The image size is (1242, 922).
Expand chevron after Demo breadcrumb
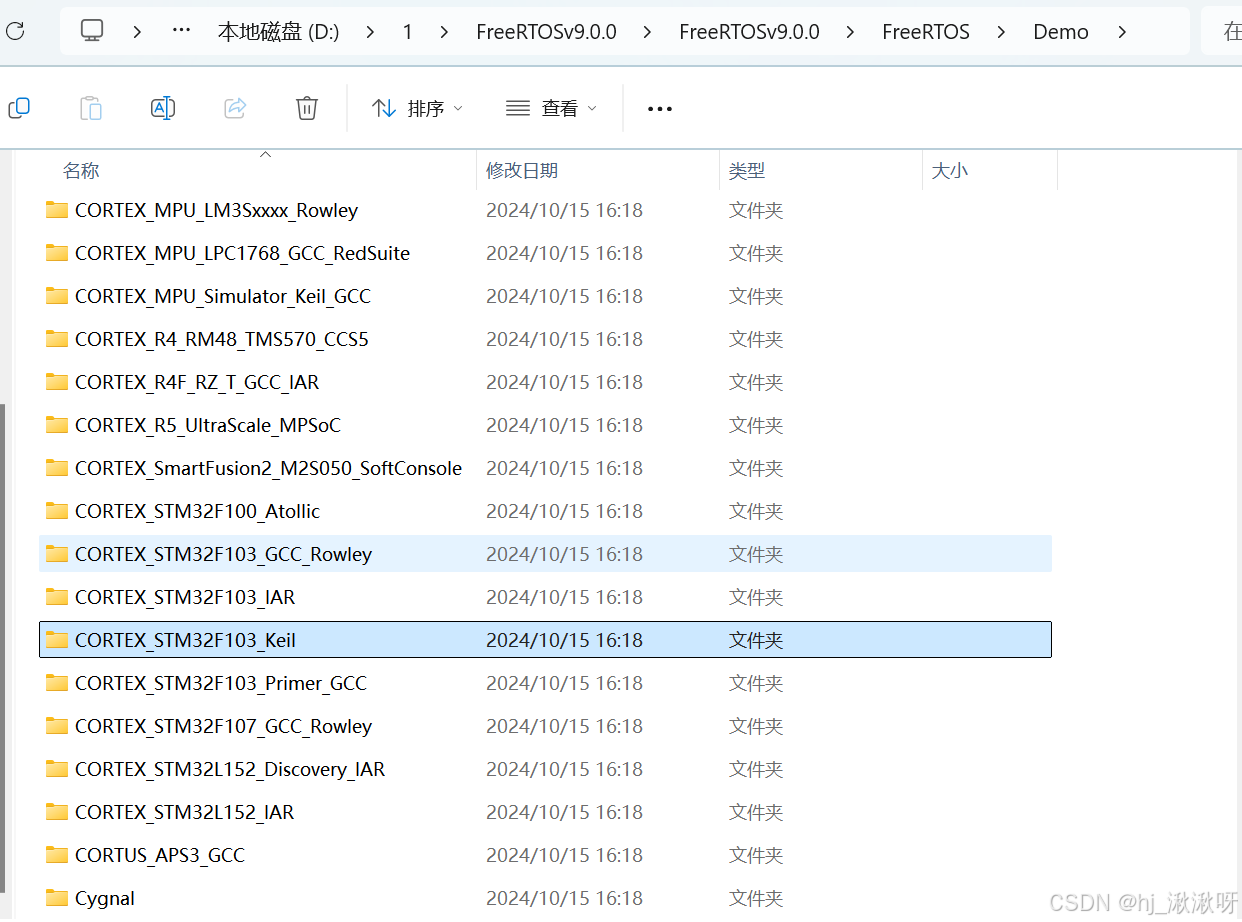tap(1122, 32)
